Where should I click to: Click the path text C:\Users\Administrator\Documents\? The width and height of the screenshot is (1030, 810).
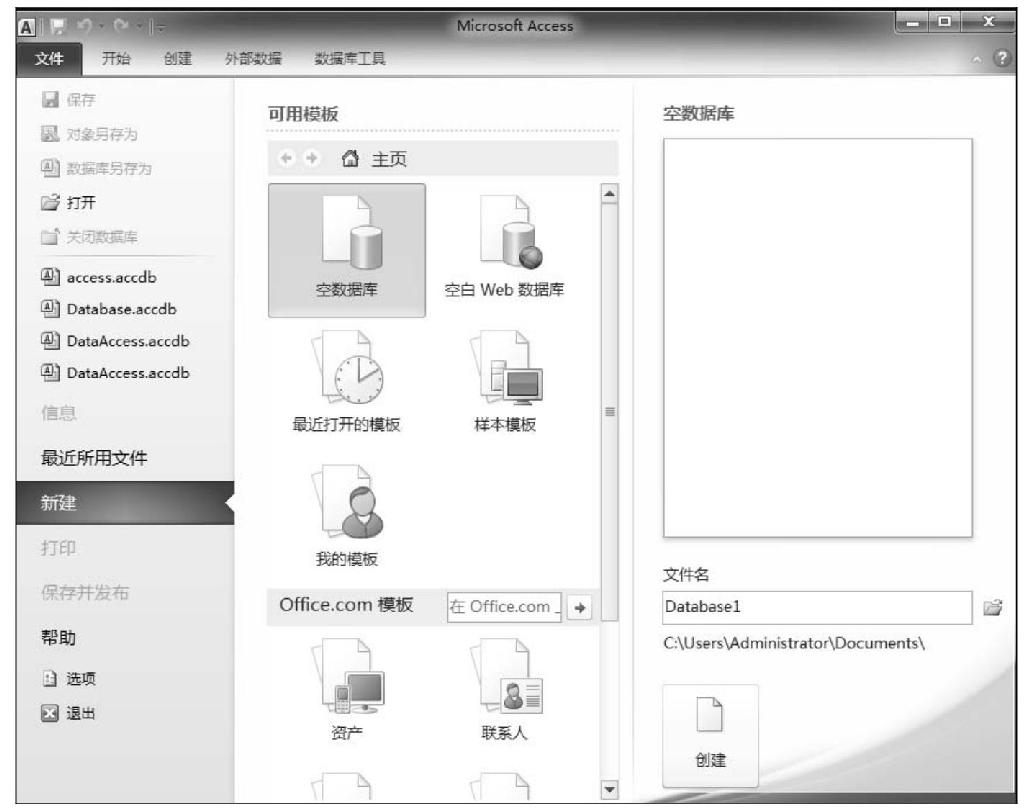coord(794,643)
